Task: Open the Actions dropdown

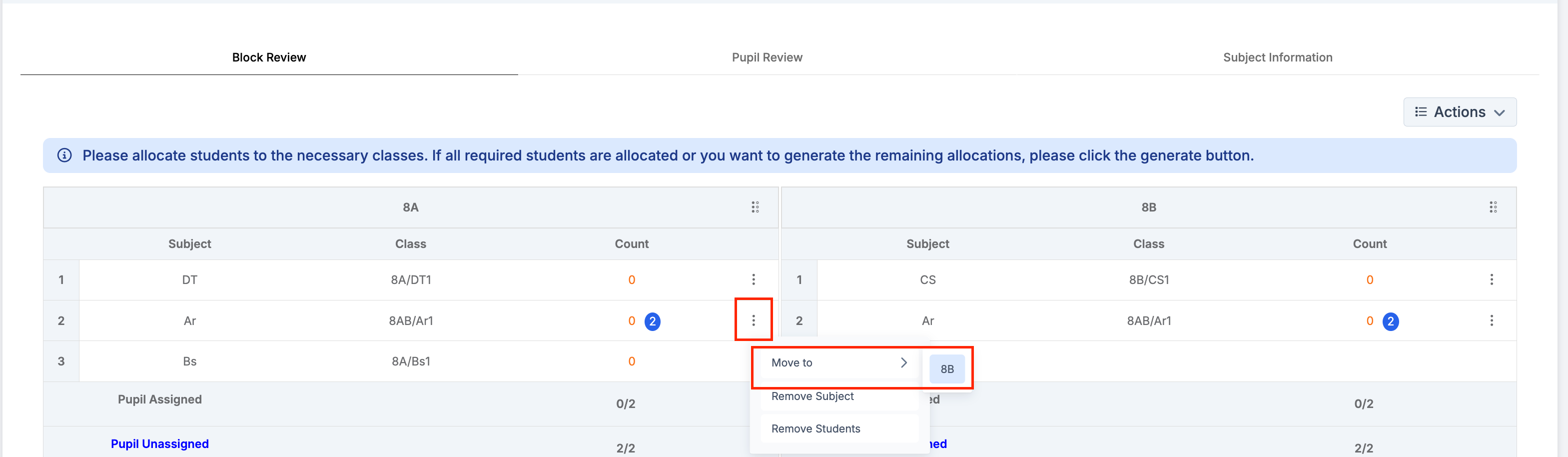Action: 1459,112
